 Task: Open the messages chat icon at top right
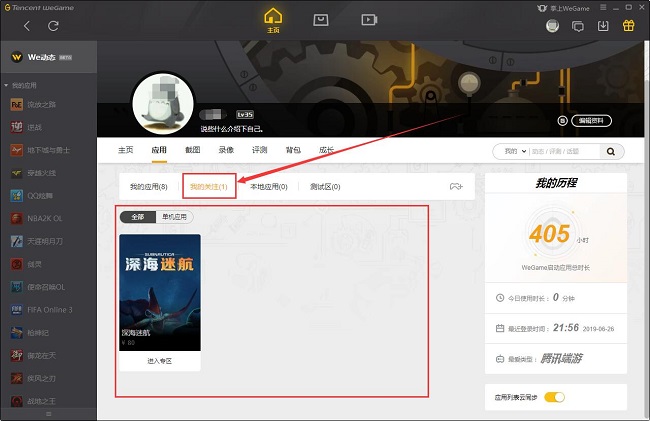(577, 25)
